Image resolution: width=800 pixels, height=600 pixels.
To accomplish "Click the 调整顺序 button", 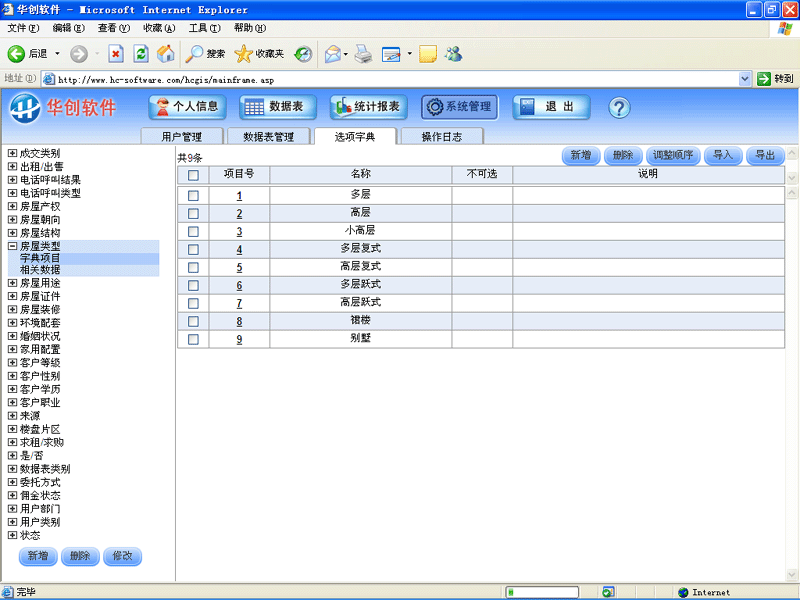I will point(672,155).
